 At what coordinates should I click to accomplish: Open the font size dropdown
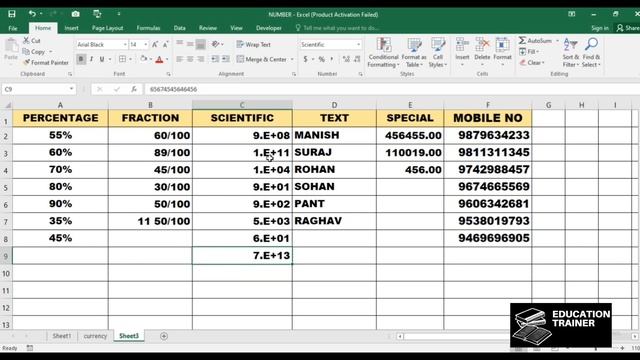(146, 44)
